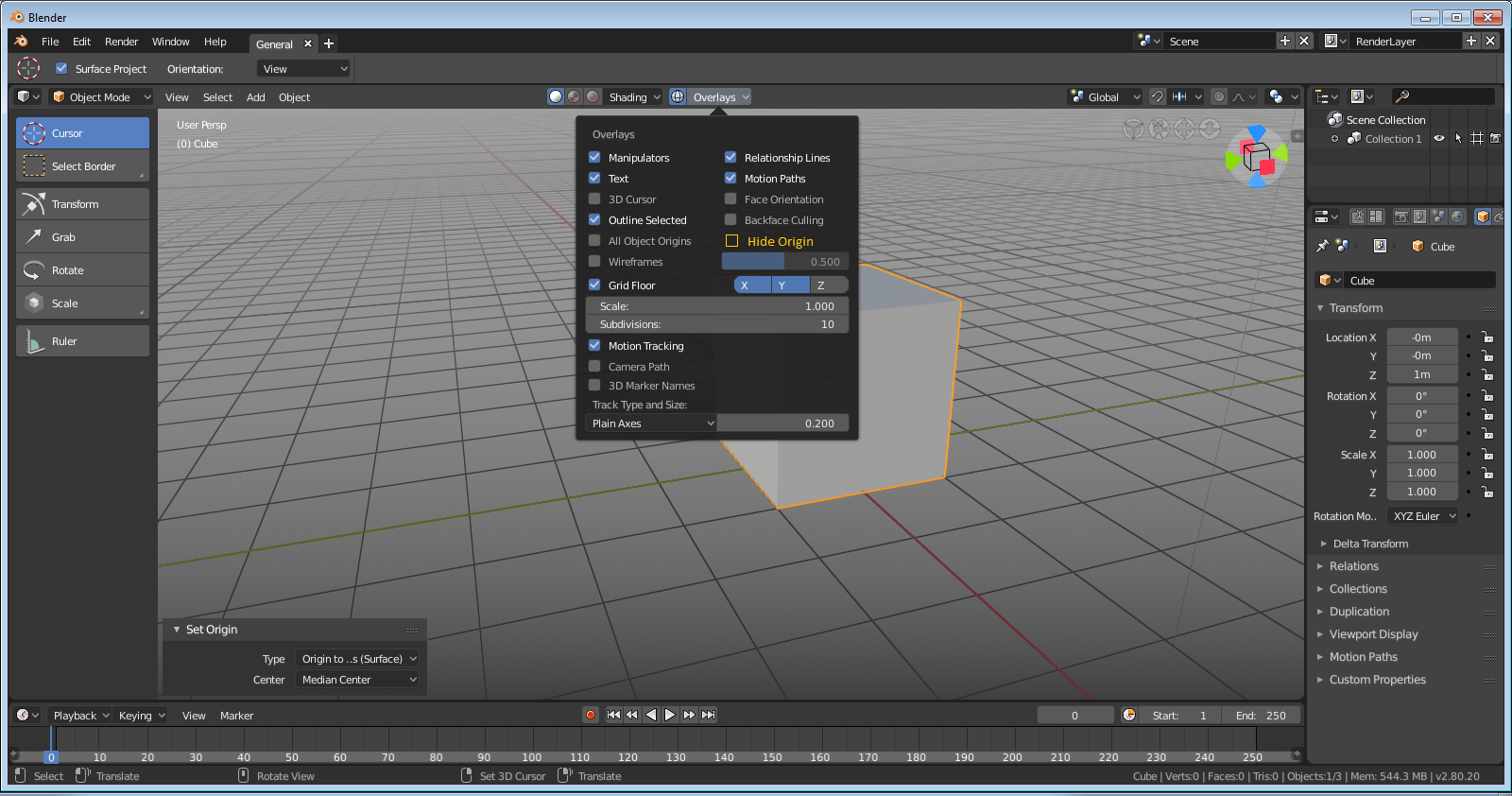Uncheck Relationship Lines
1512x796 pixels.
[730, 157]
